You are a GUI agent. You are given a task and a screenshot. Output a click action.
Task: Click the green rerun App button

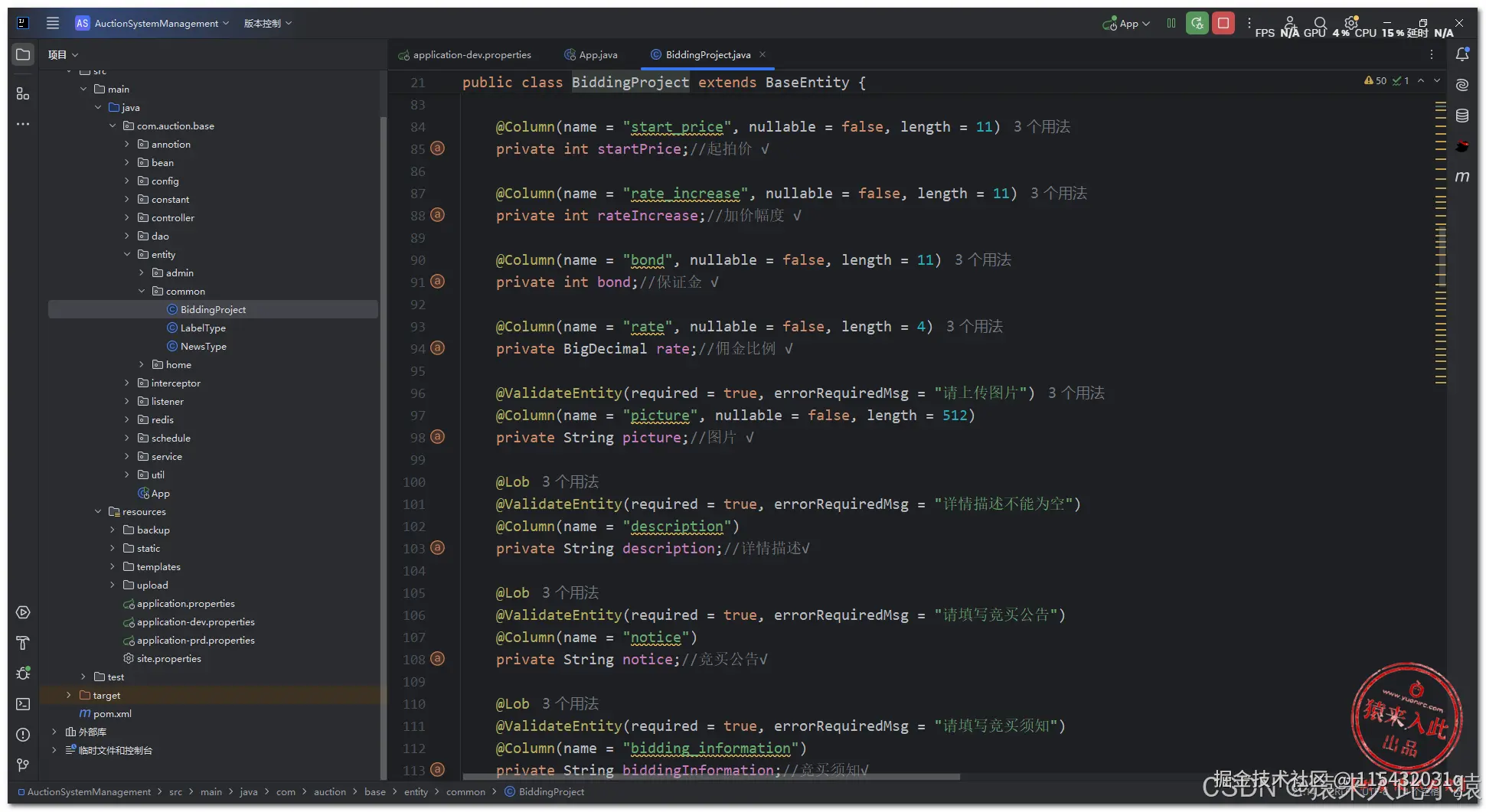[1197, 23]
